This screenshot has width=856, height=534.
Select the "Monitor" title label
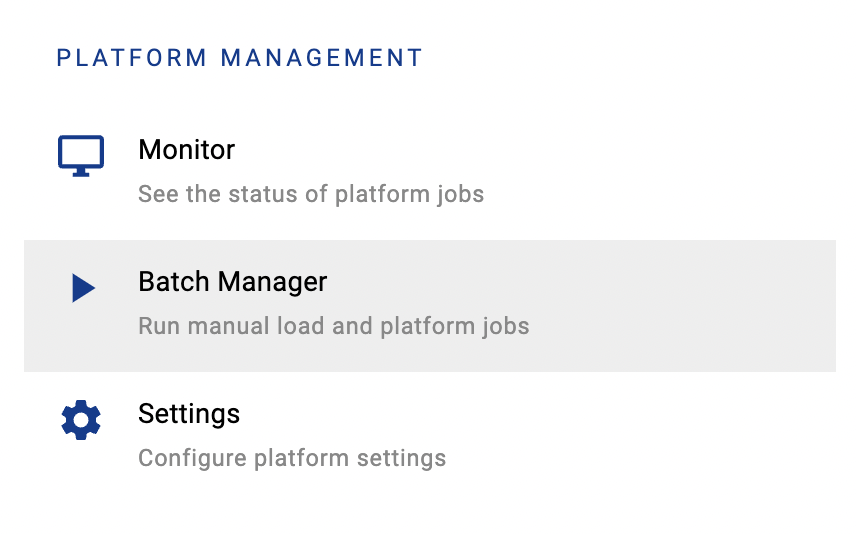[186, 150]
